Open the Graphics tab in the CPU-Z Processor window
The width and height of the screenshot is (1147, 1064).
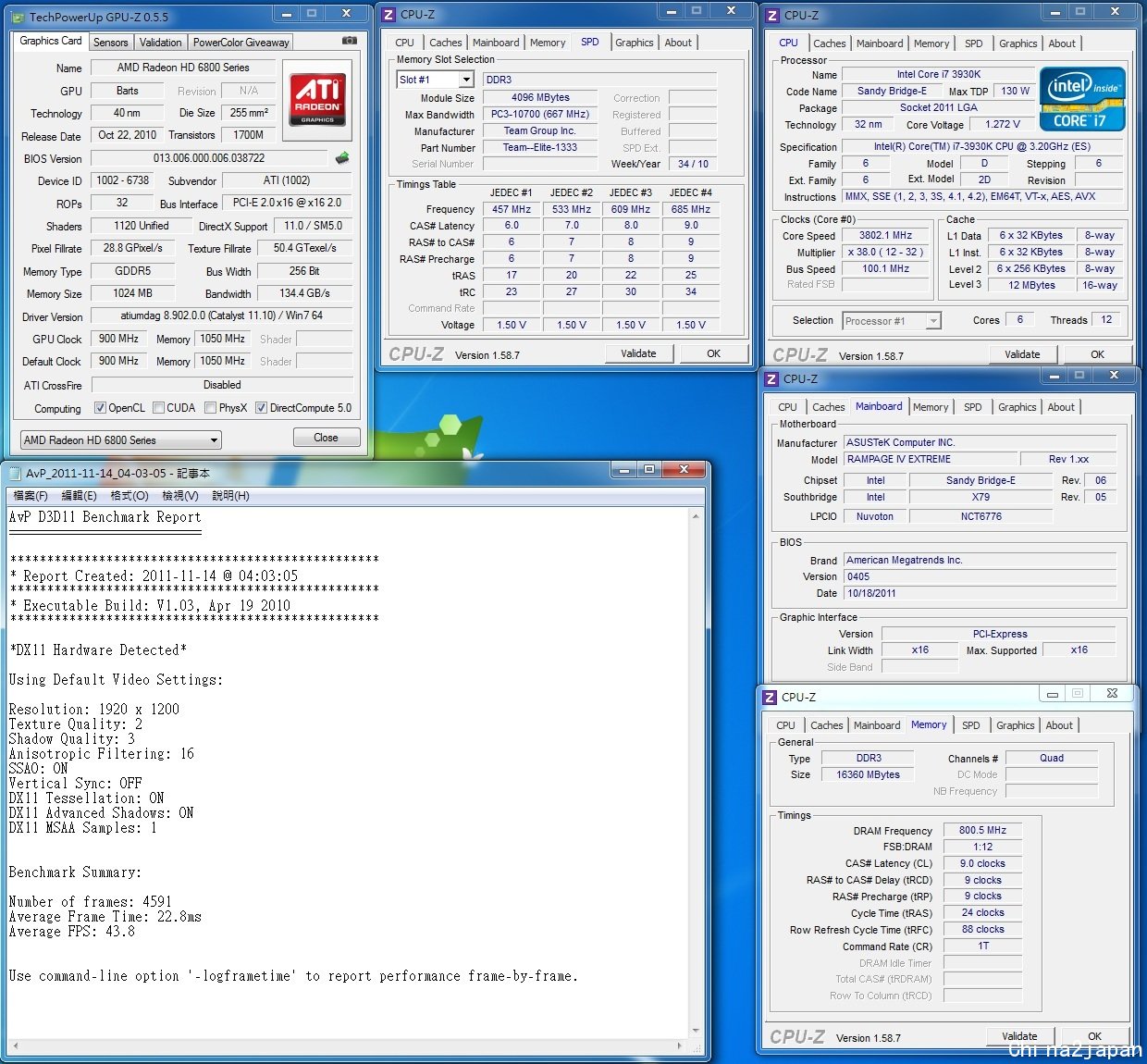click(1018, 43)
